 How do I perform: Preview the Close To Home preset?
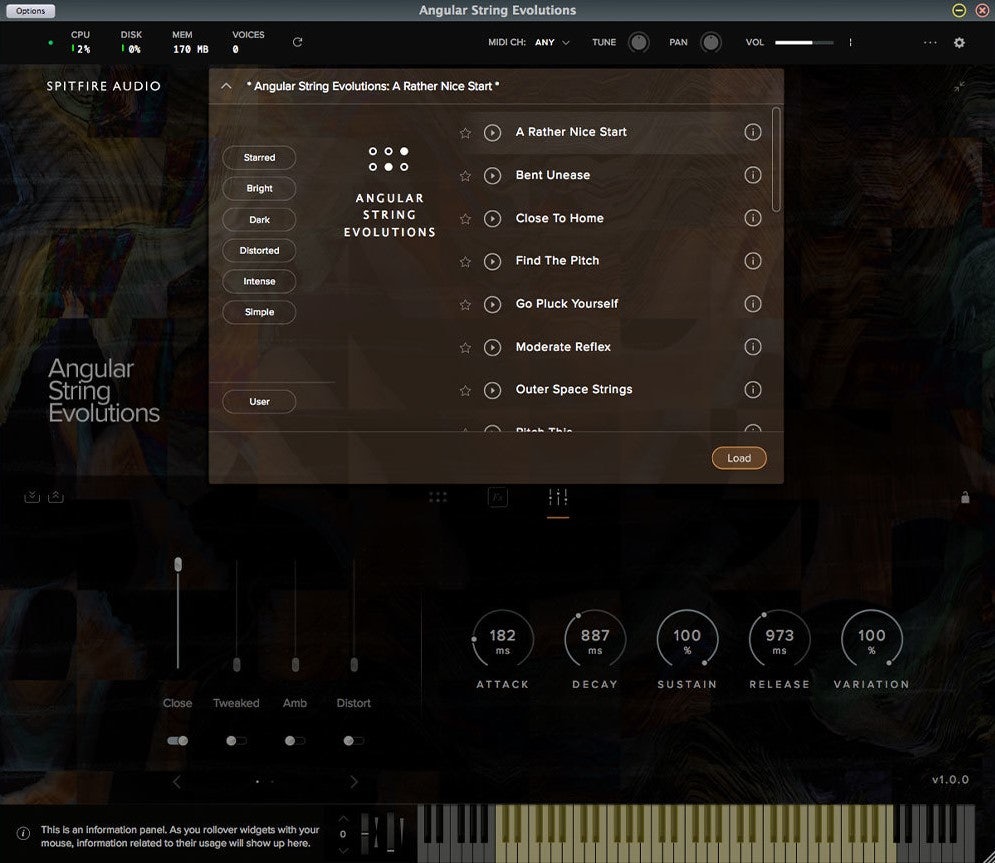pos(492,219)
